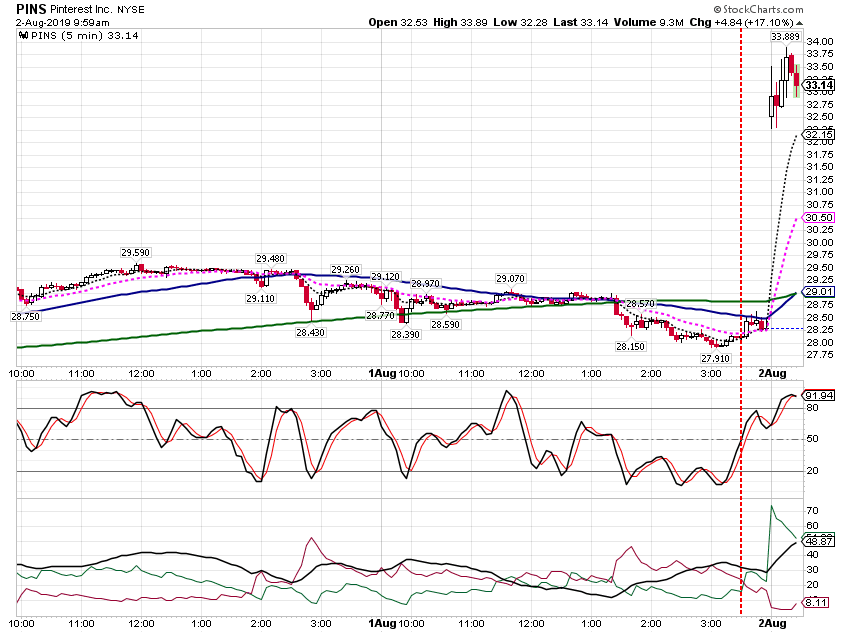Select the "2-Aug-2019 9:59am" timestamp

[62, 23]
